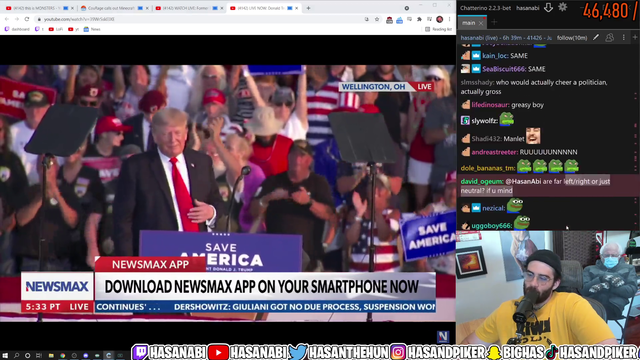The width and height of the screenshot is (640, 360).
Task: Open File Explorer from the taskbar
Action: [51, 356]
